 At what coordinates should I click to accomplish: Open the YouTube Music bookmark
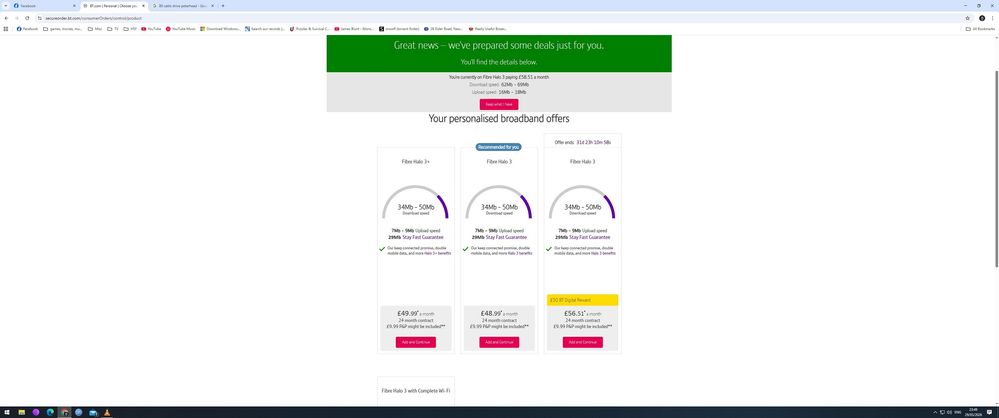click(x=181, y=29)
